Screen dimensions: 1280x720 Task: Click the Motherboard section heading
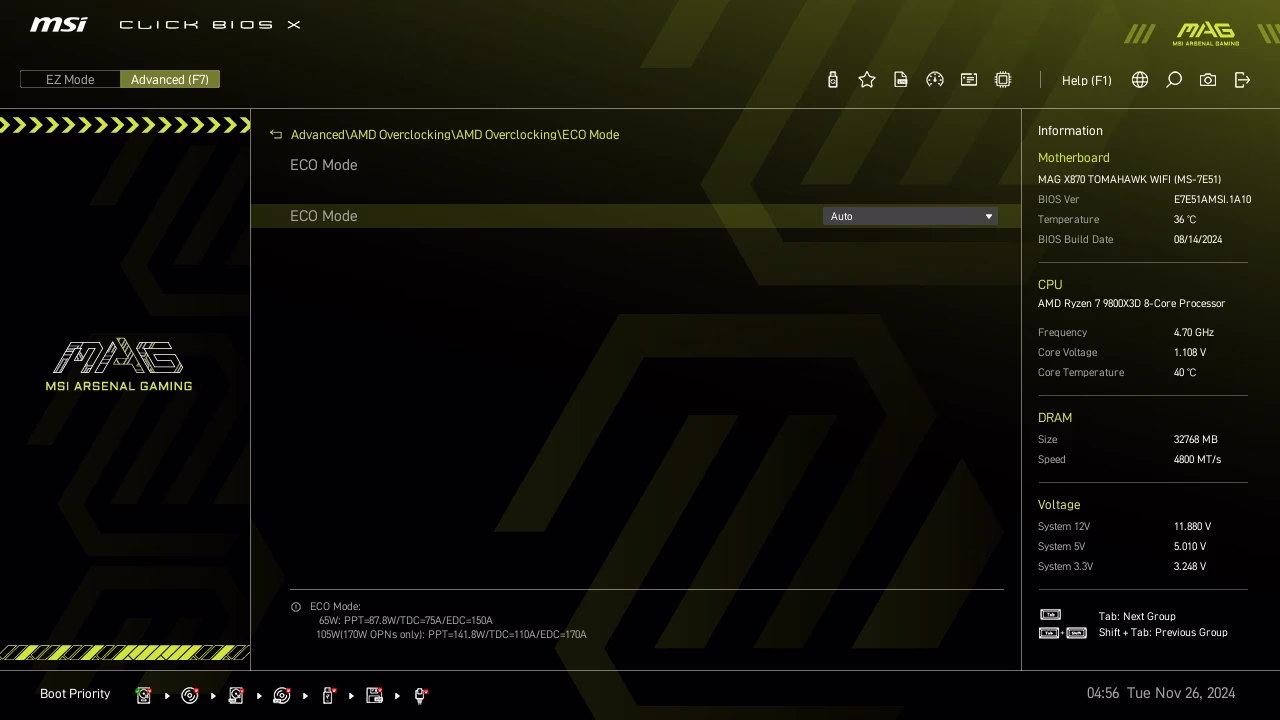click(1073, 158)
